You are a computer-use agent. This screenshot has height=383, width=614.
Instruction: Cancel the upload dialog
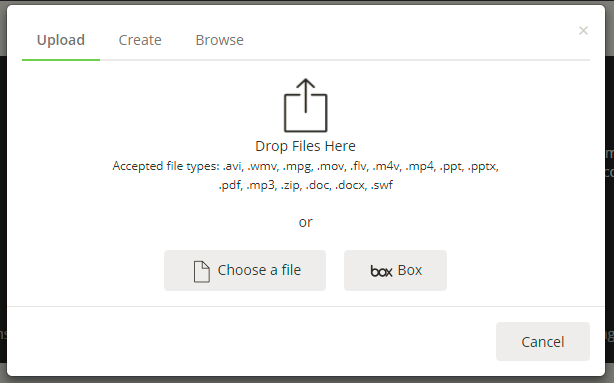click(543, 341)
